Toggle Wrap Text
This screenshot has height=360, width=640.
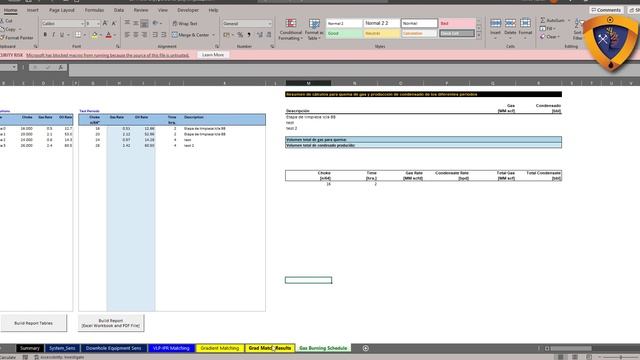(x=185, y=24)
